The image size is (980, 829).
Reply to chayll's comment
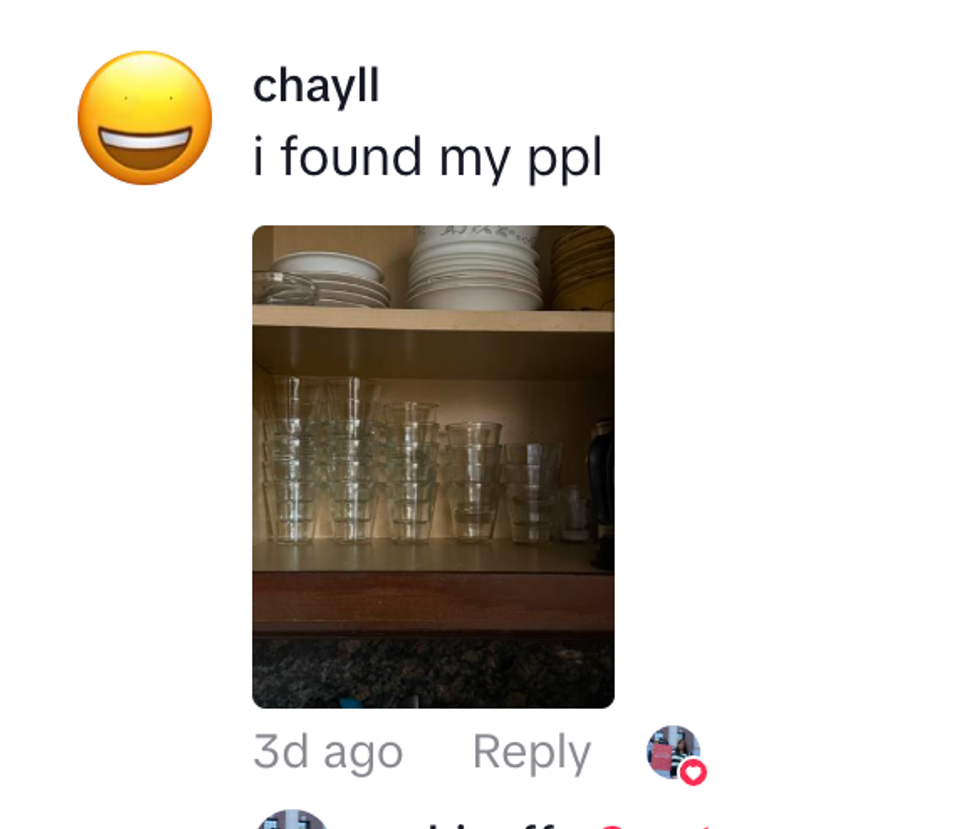click(x=531, y=752)
